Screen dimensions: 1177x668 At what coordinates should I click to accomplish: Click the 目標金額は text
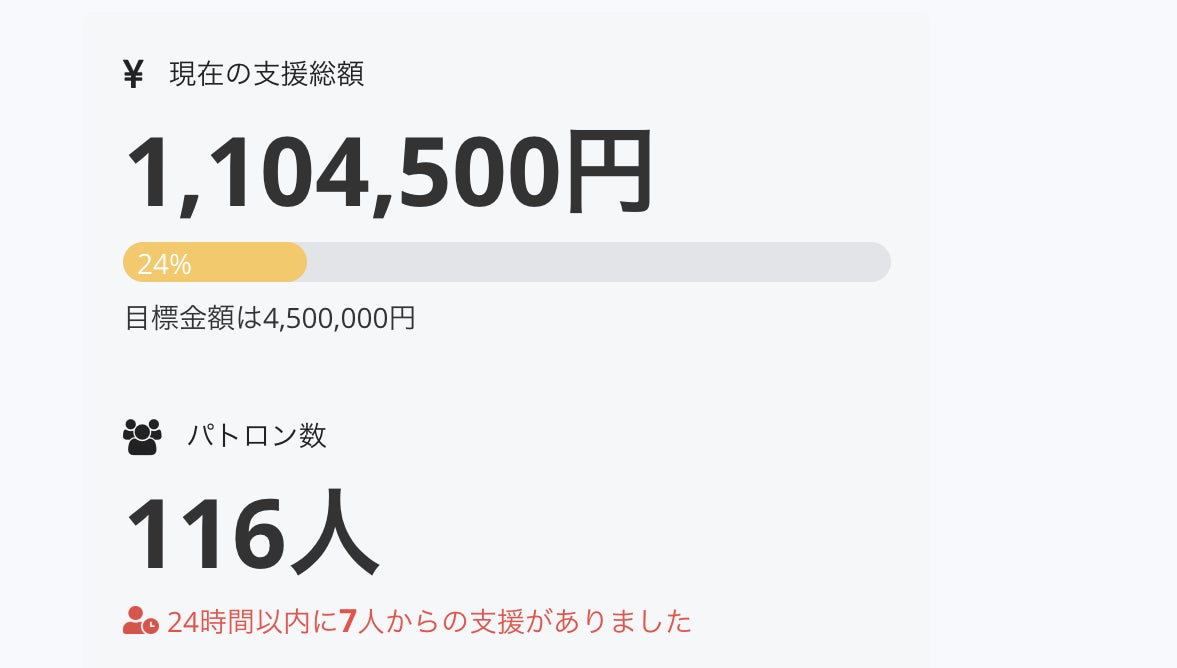coord(193,319)
